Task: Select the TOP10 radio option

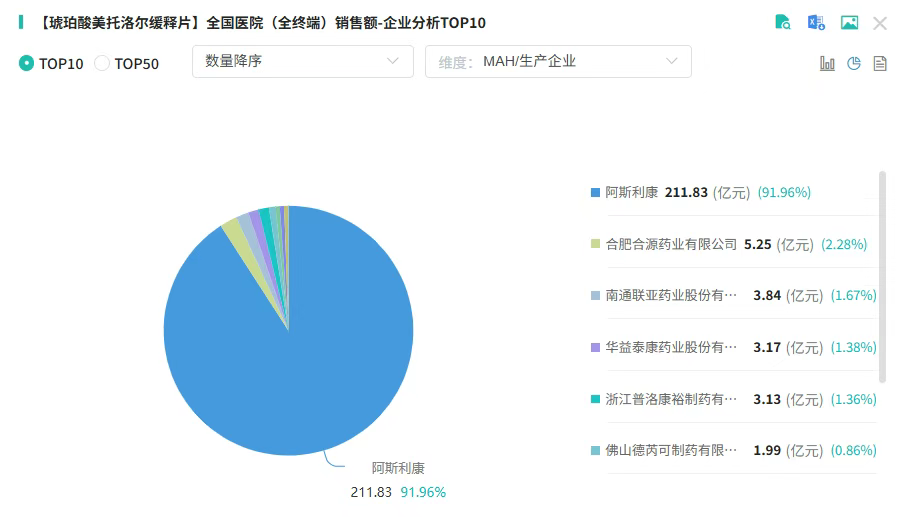Action: tap(27, 63)
